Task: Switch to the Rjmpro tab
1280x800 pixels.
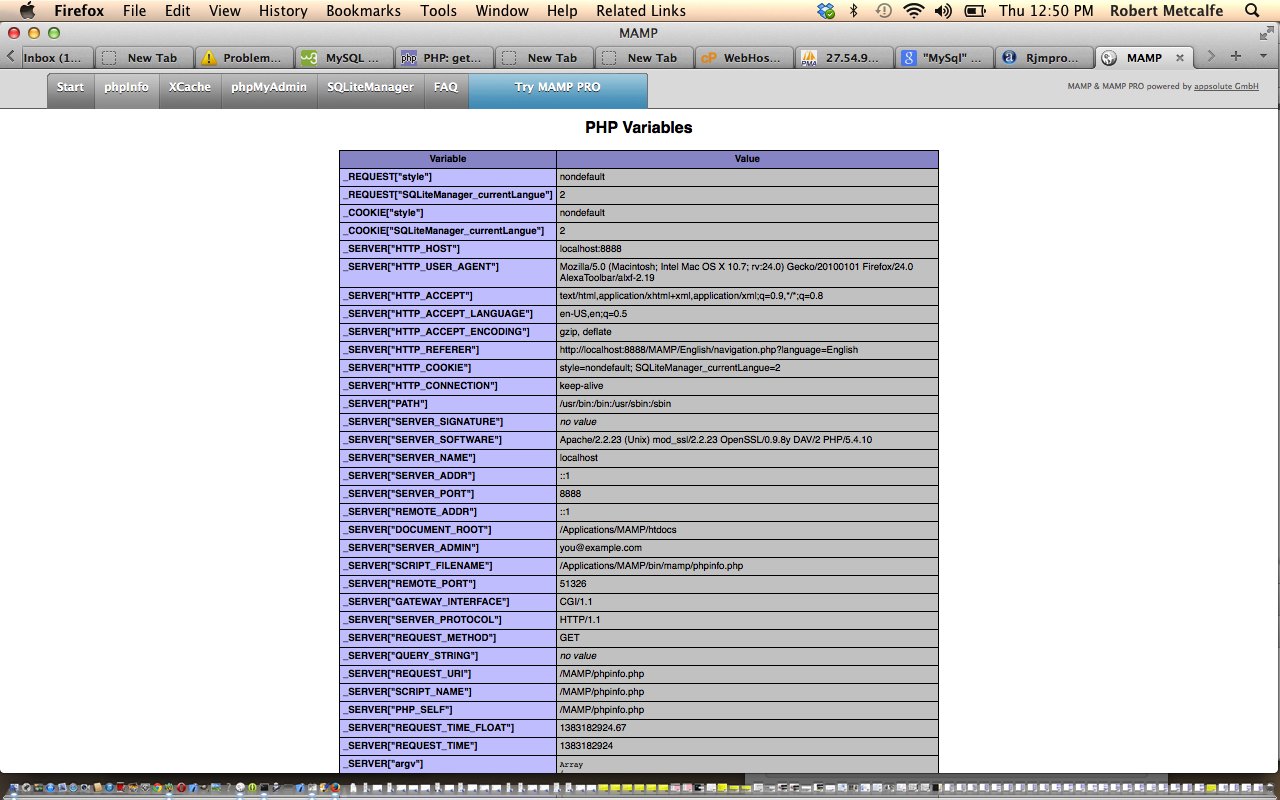Action: point(1044,58)
